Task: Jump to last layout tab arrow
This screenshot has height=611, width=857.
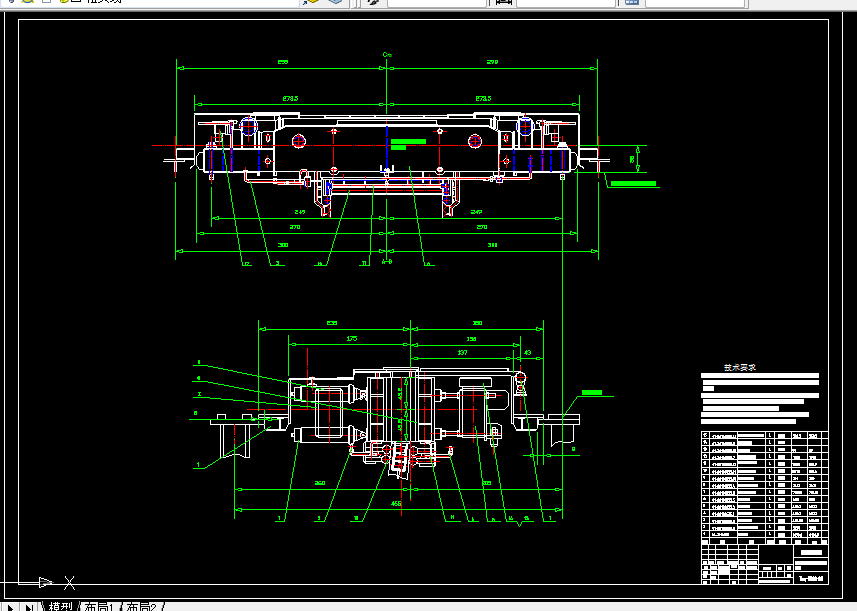Action: (29, 607)
